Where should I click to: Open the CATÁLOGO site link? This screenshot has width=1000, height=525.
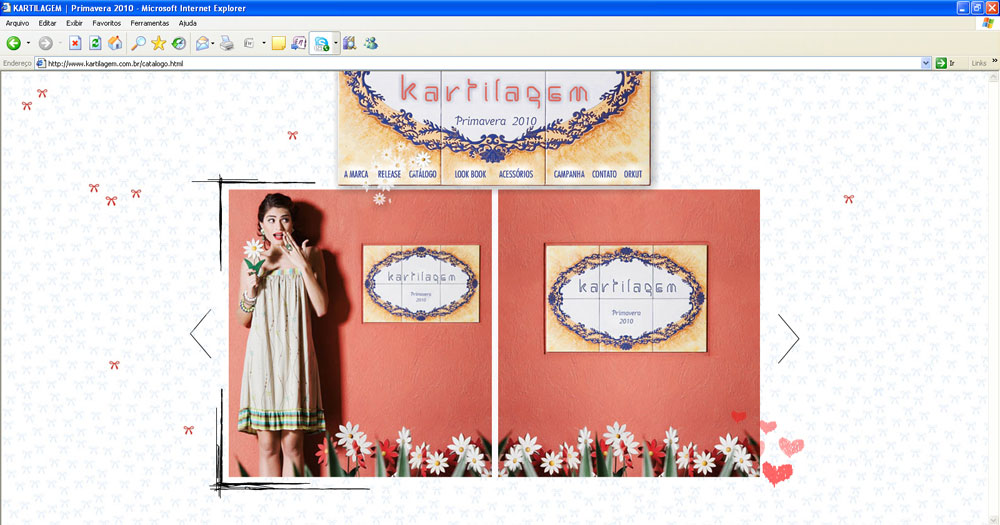tap(423, 174)
